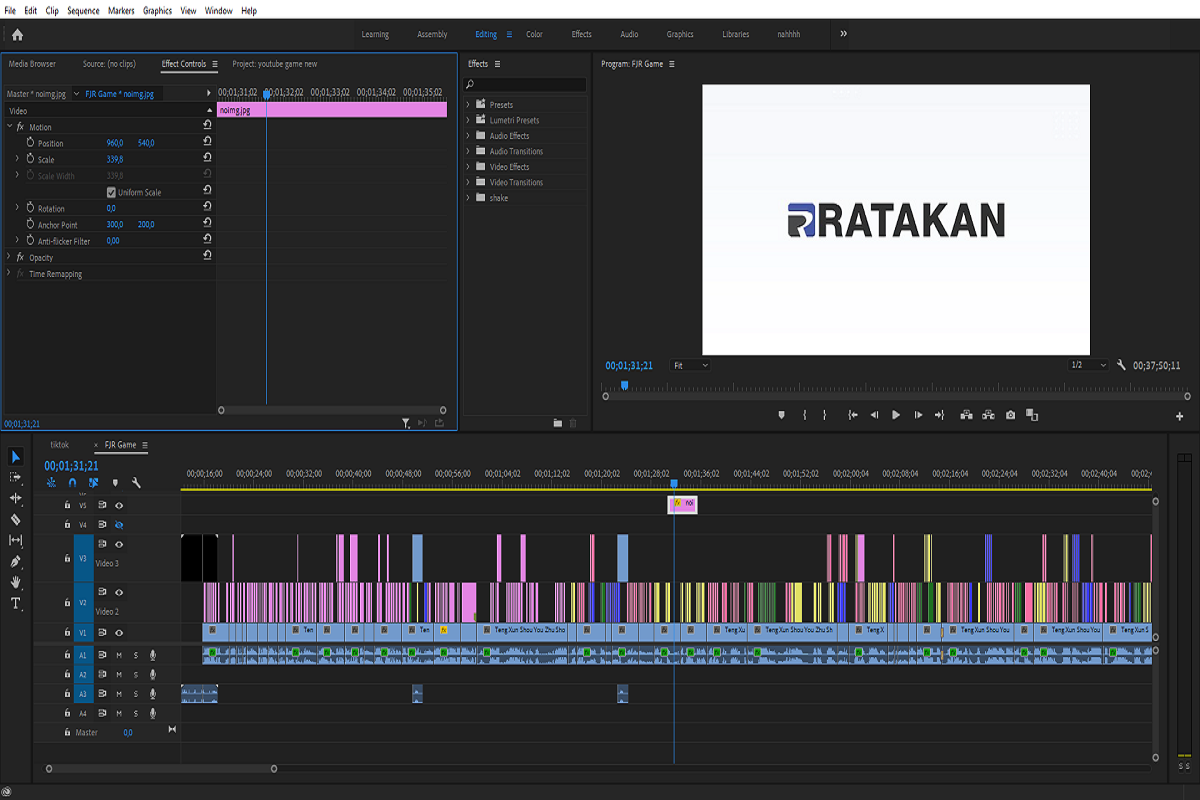
Task: Toggle insert sequences as nests button
Action: 51,483
